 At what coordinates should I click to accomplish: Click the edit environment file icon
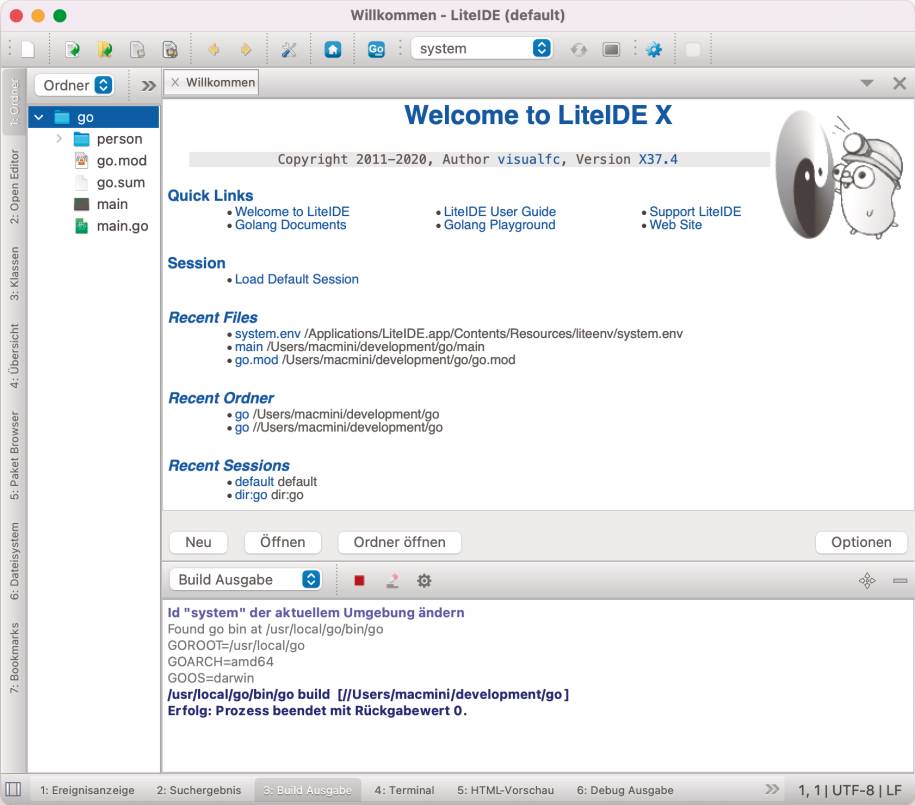pyautogui.click(x=611, y=50)
